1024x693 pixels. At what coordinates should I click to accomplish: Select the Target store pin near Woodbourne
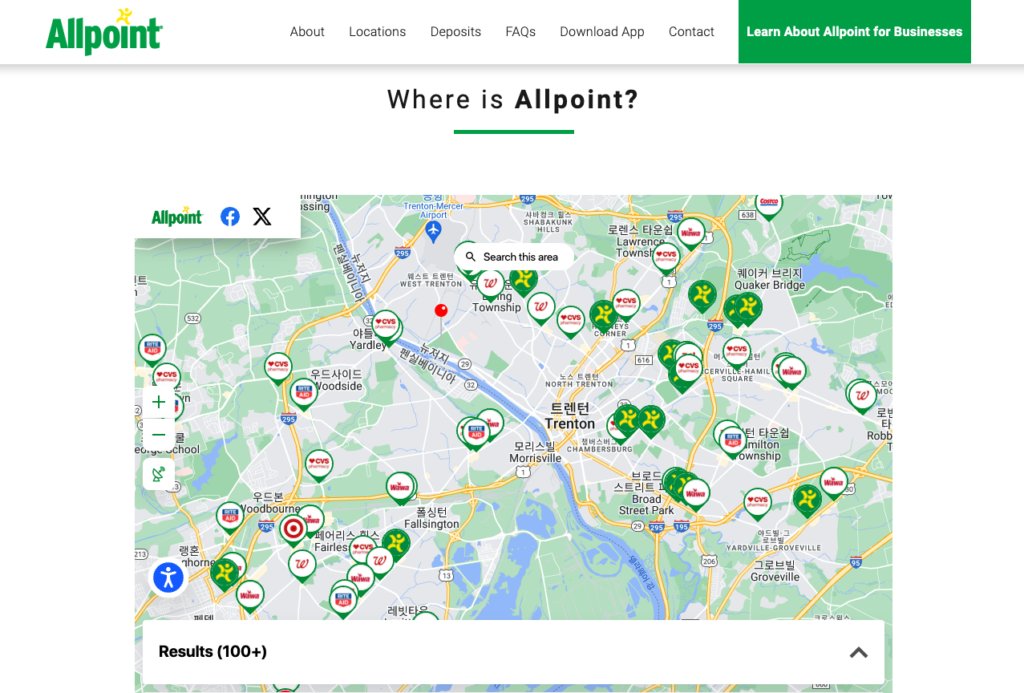293,529
